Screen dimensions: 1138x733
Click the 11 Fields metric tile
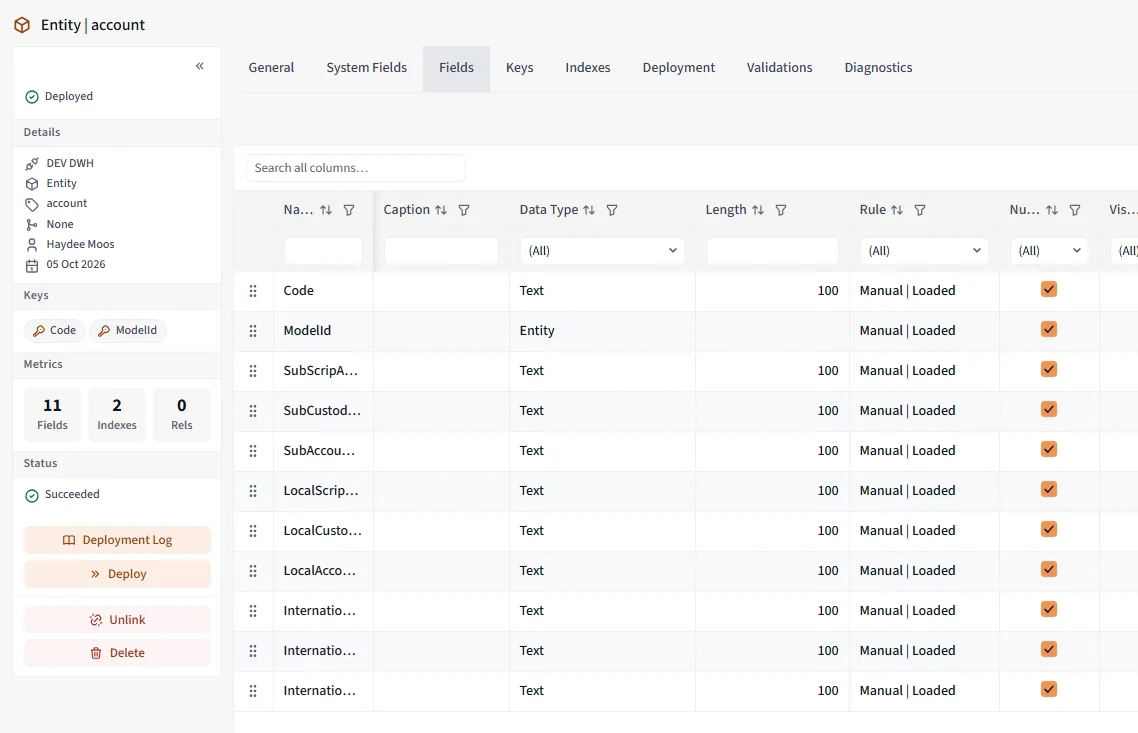[x=52, y=414]
